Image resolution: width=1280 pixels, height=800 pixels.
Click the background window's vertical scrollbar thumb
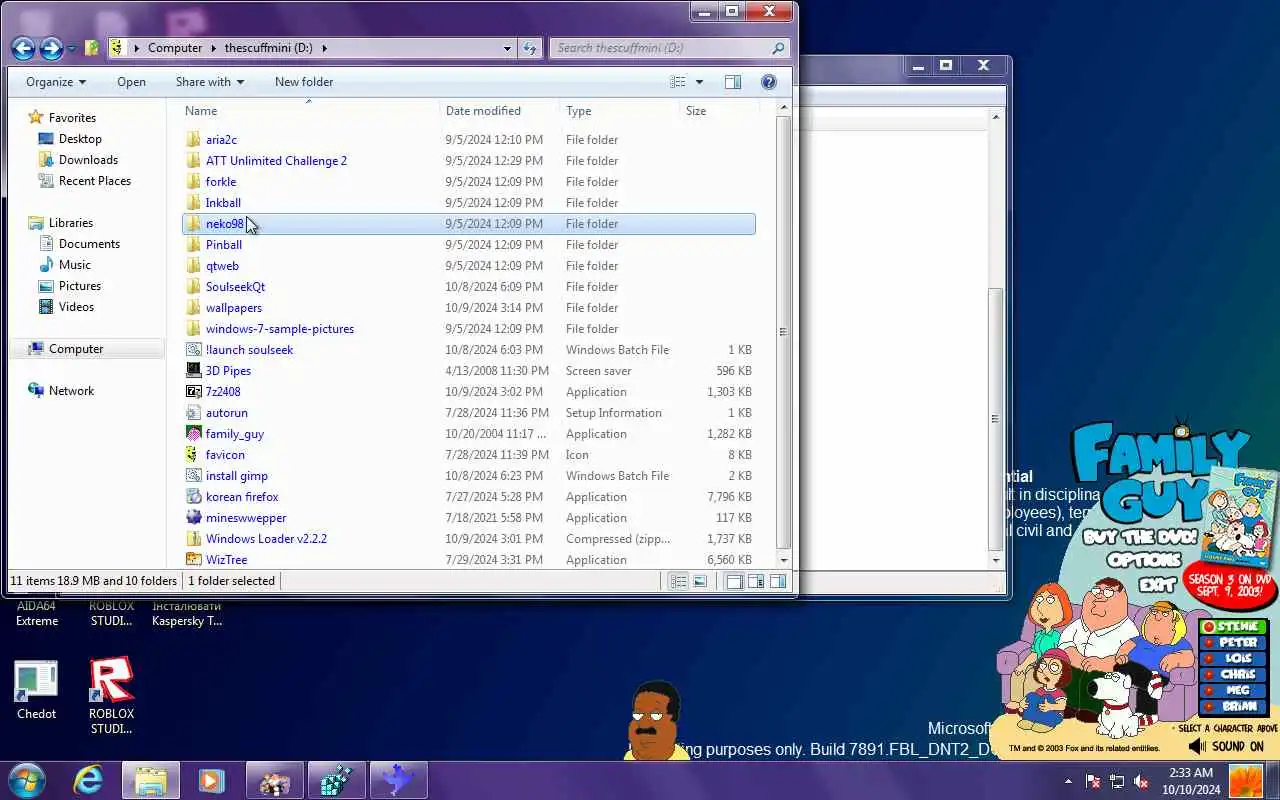[996, 418]
